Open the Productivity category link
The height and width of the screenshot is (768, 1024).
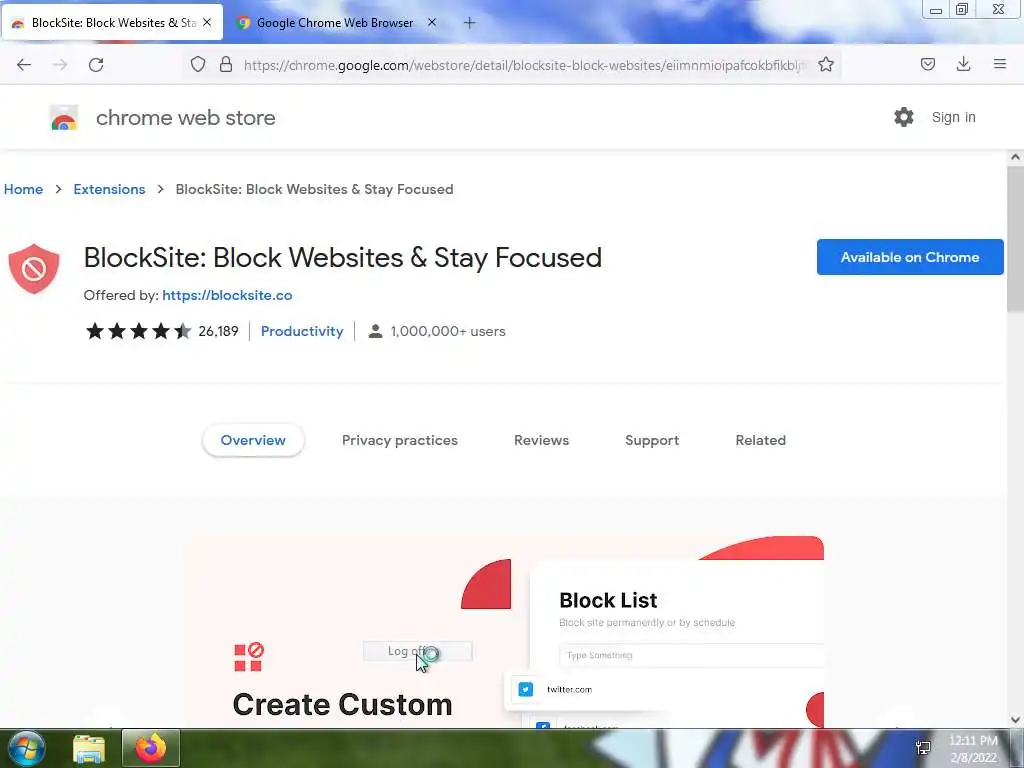(302, 332)
